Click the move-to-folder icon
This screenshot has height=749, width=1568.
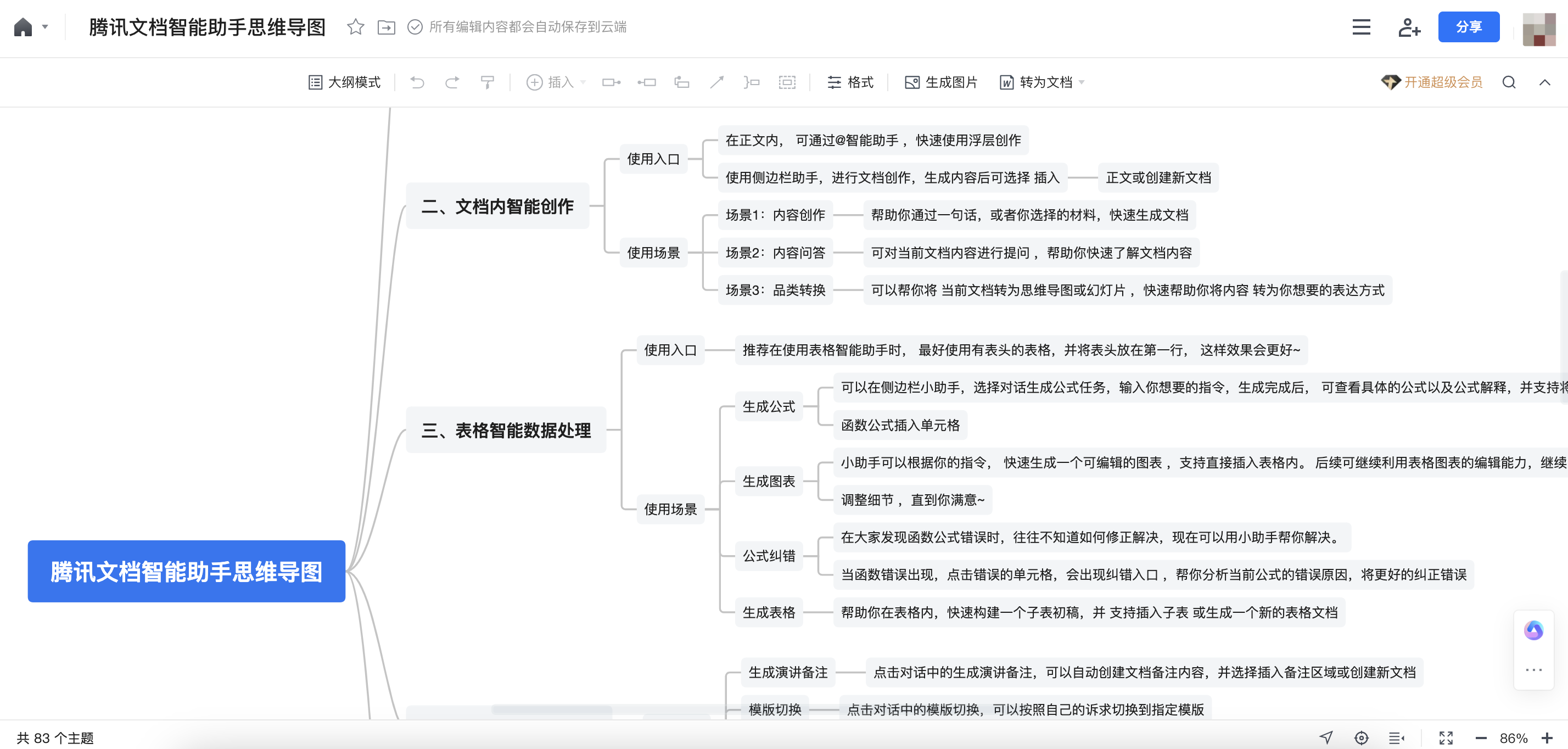point(386,27)
